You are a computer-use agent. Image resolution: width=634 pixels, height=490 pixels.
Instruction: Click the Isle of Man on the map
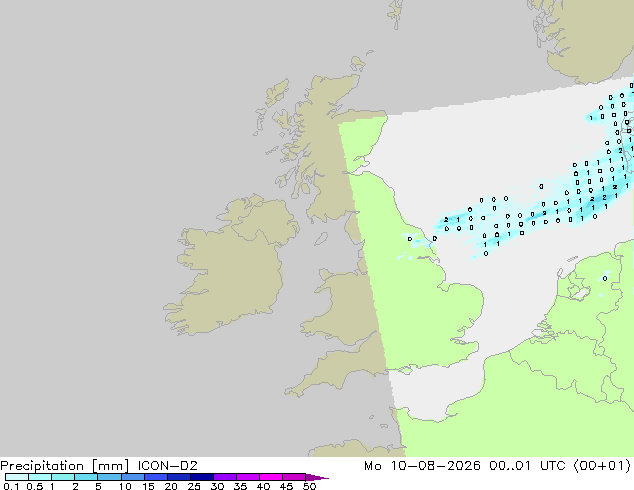pos(321,239)
